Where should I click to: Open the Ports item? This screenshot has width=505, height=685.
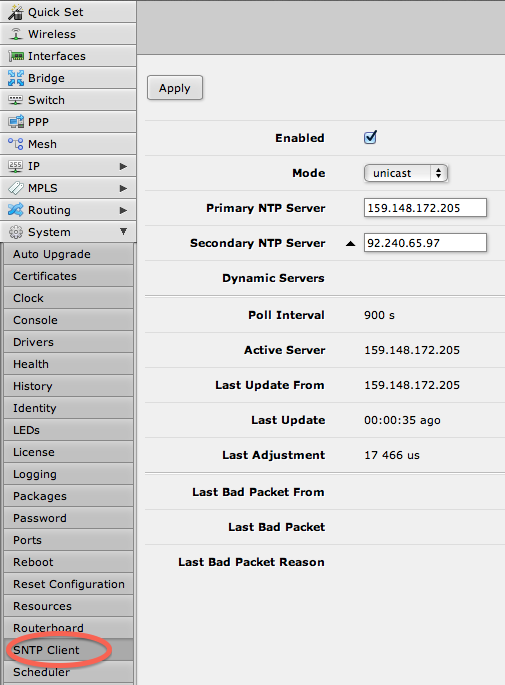[x=68, y=540]
